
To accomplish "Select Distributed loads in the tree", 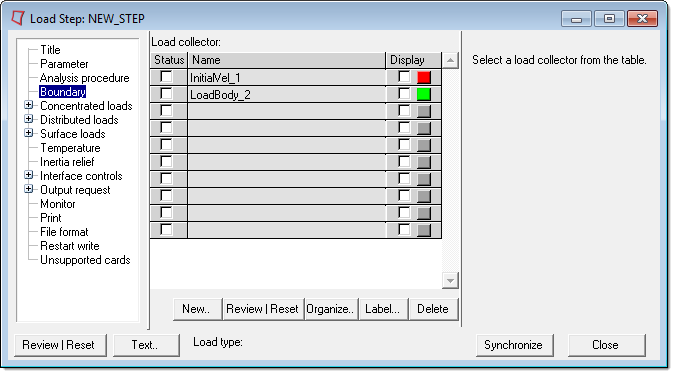I will click(x=79, y=120).
